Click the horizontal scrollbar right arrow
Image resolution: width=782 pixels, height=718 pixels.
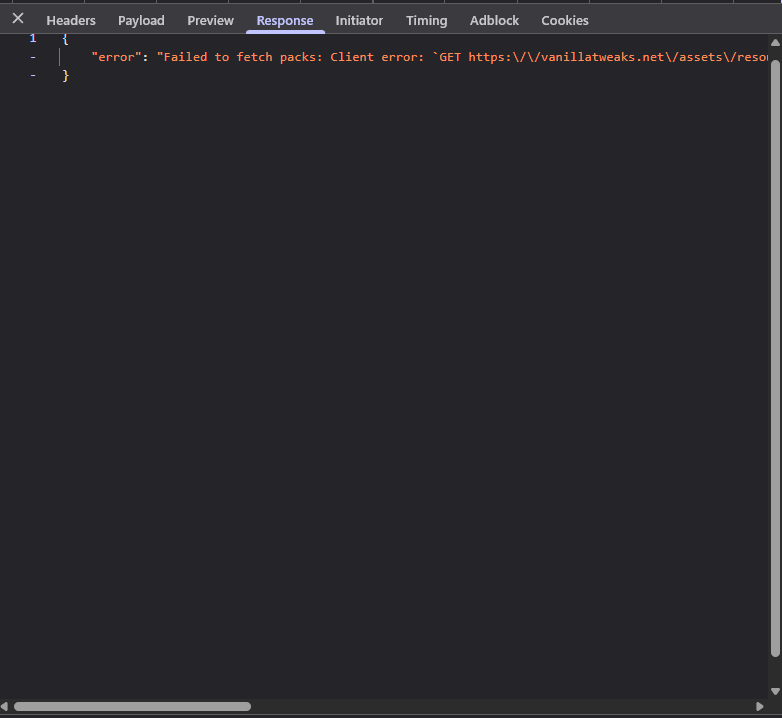tap(760, 707)
